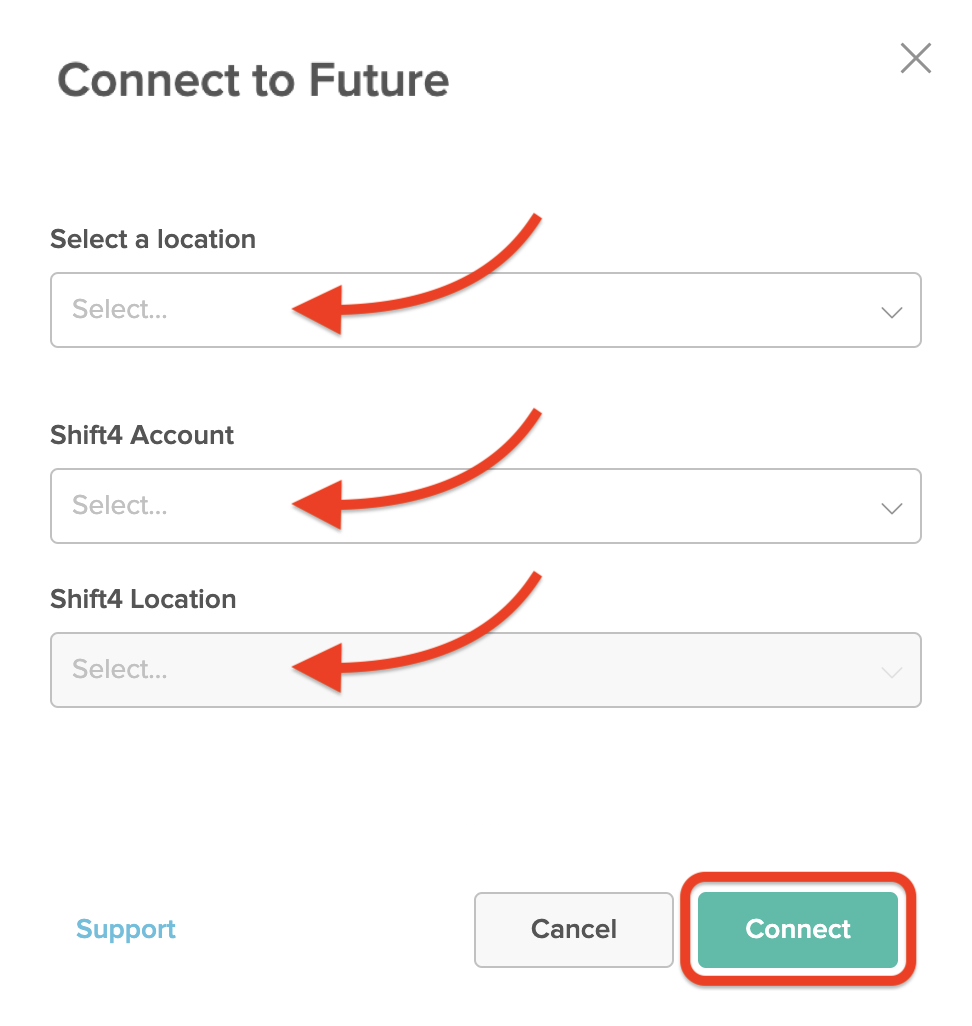Click the "Select..." placeholder under Shift4 Account
The image size is (972, 1026).
(x=120, y=506)
